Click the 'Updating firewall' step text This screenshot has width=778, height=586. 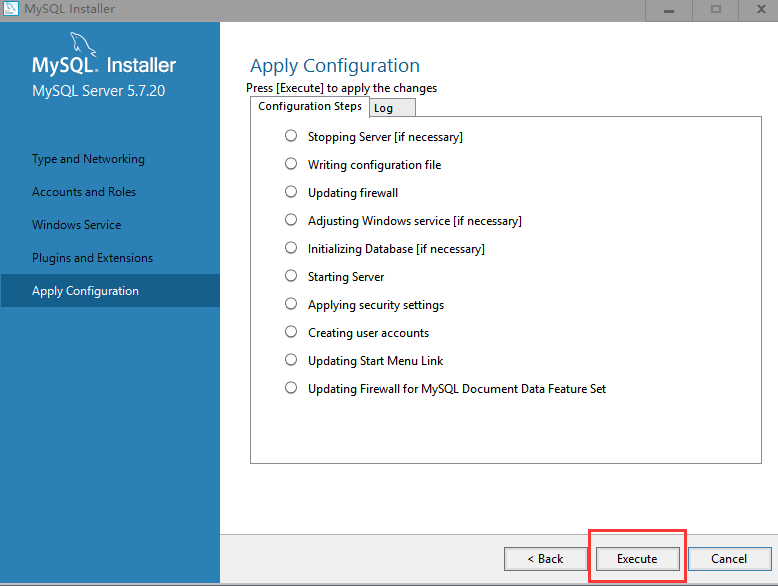[x=353, y=193]
